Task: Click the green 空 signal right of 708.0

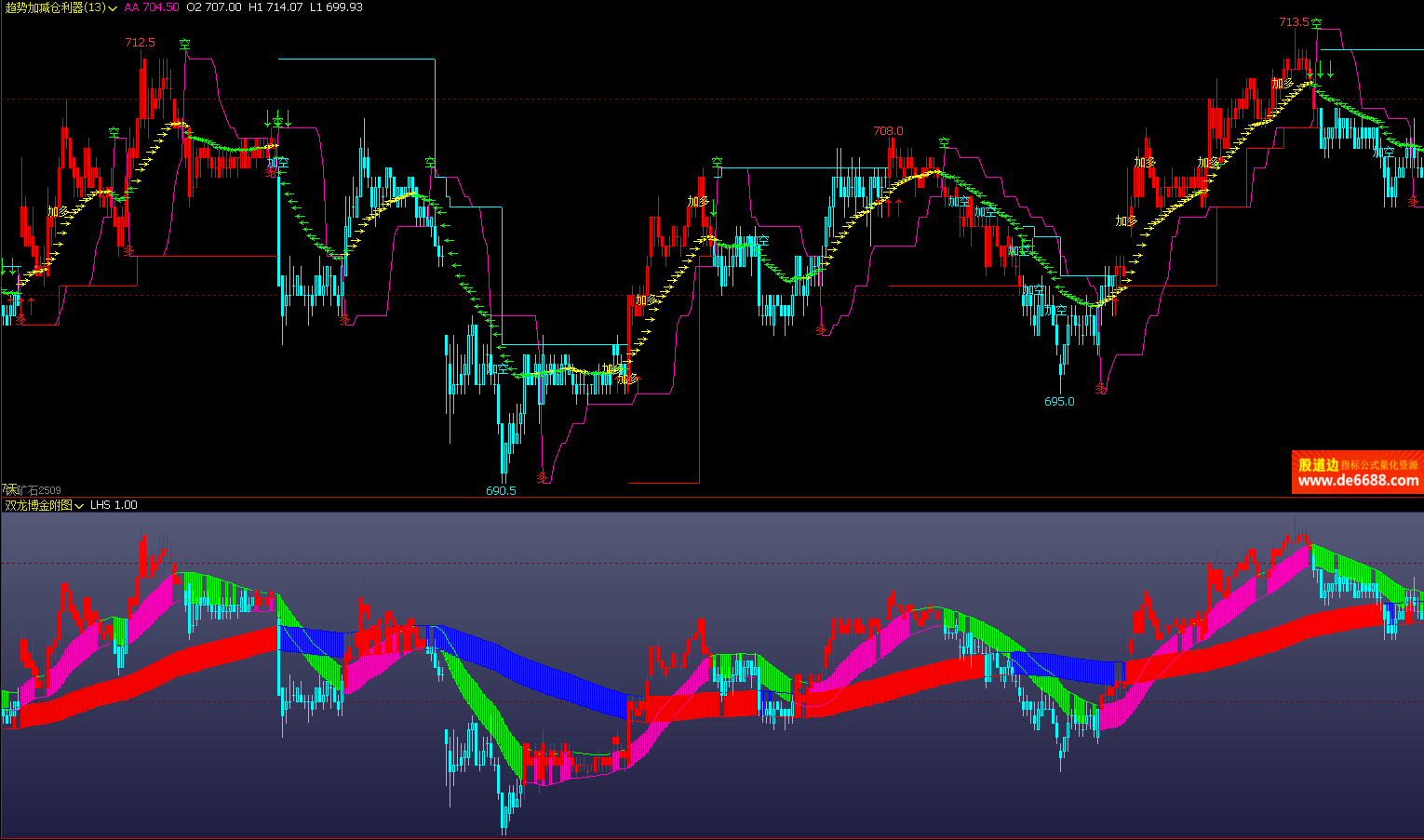Action: pos(945,143)
